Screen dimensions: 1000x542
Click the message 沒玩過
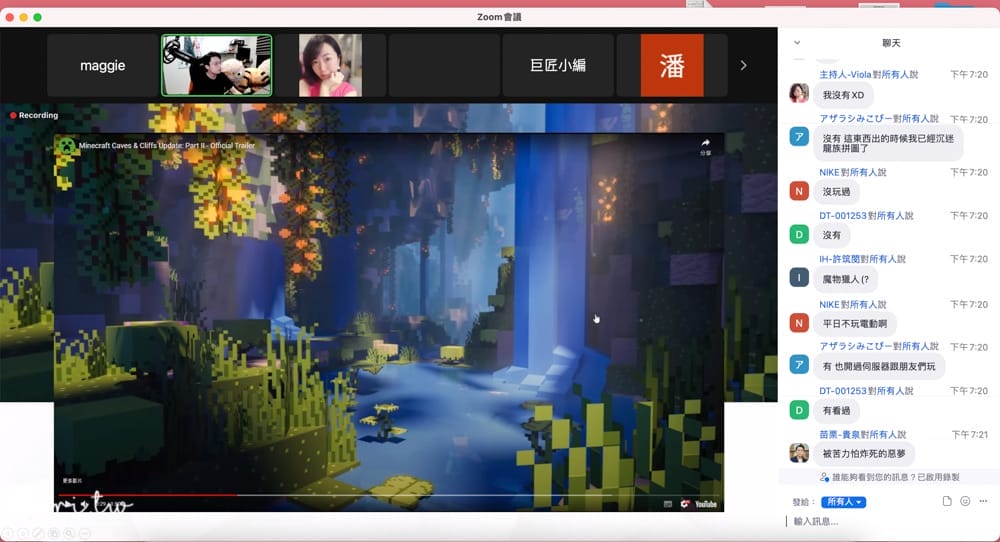tap(836, 191)
